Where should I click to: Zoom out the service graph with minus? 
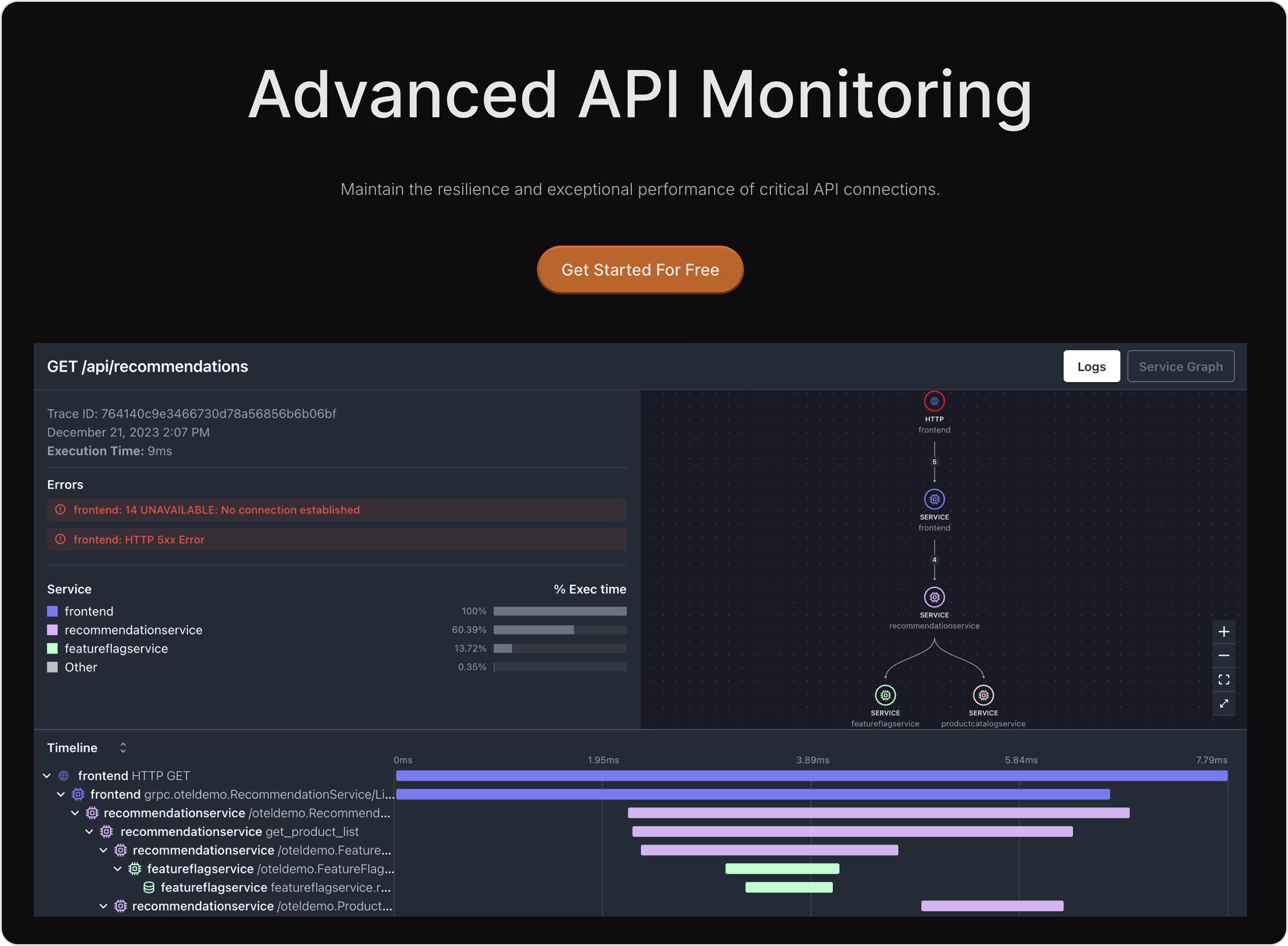[x=1224, y=656]
